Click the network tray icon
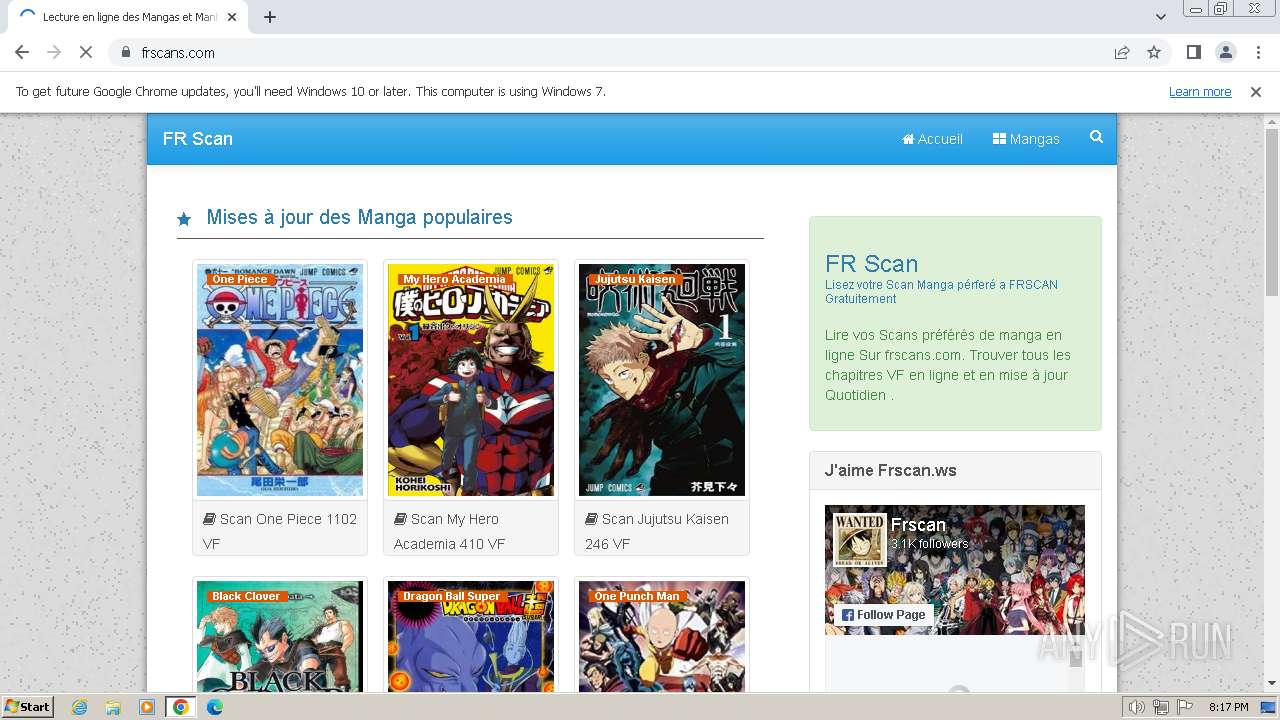 tap(1161, 707)
